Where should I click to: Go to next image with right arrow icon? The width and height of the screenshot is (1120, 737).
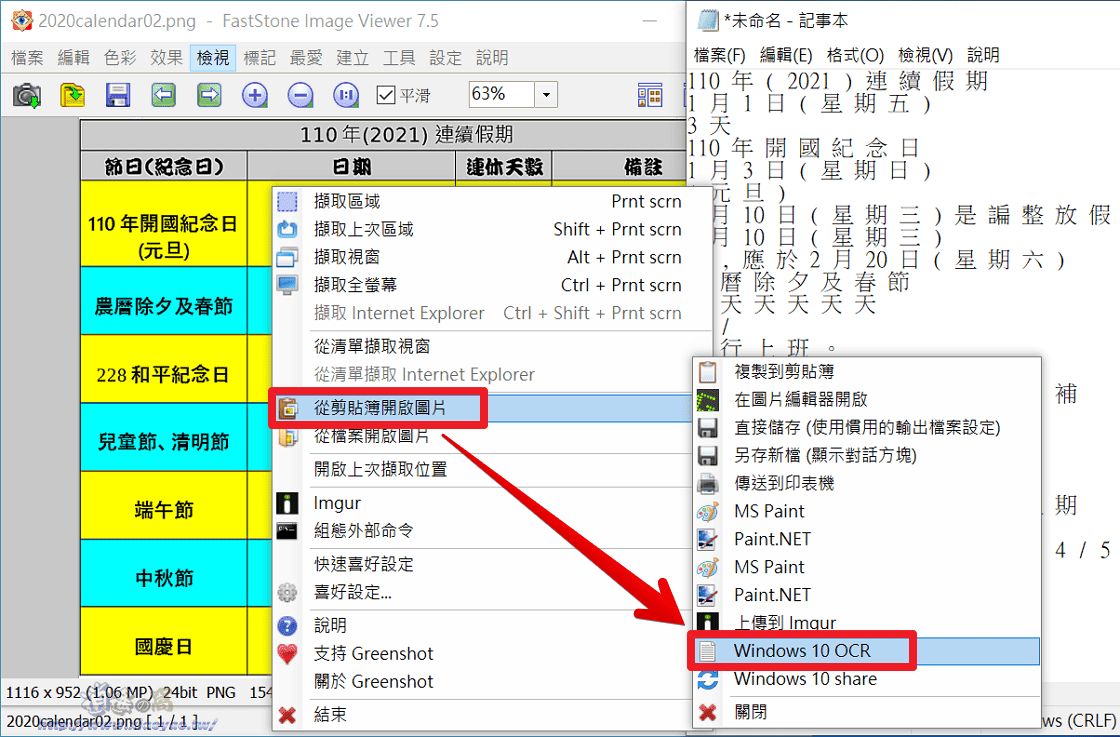209,94
